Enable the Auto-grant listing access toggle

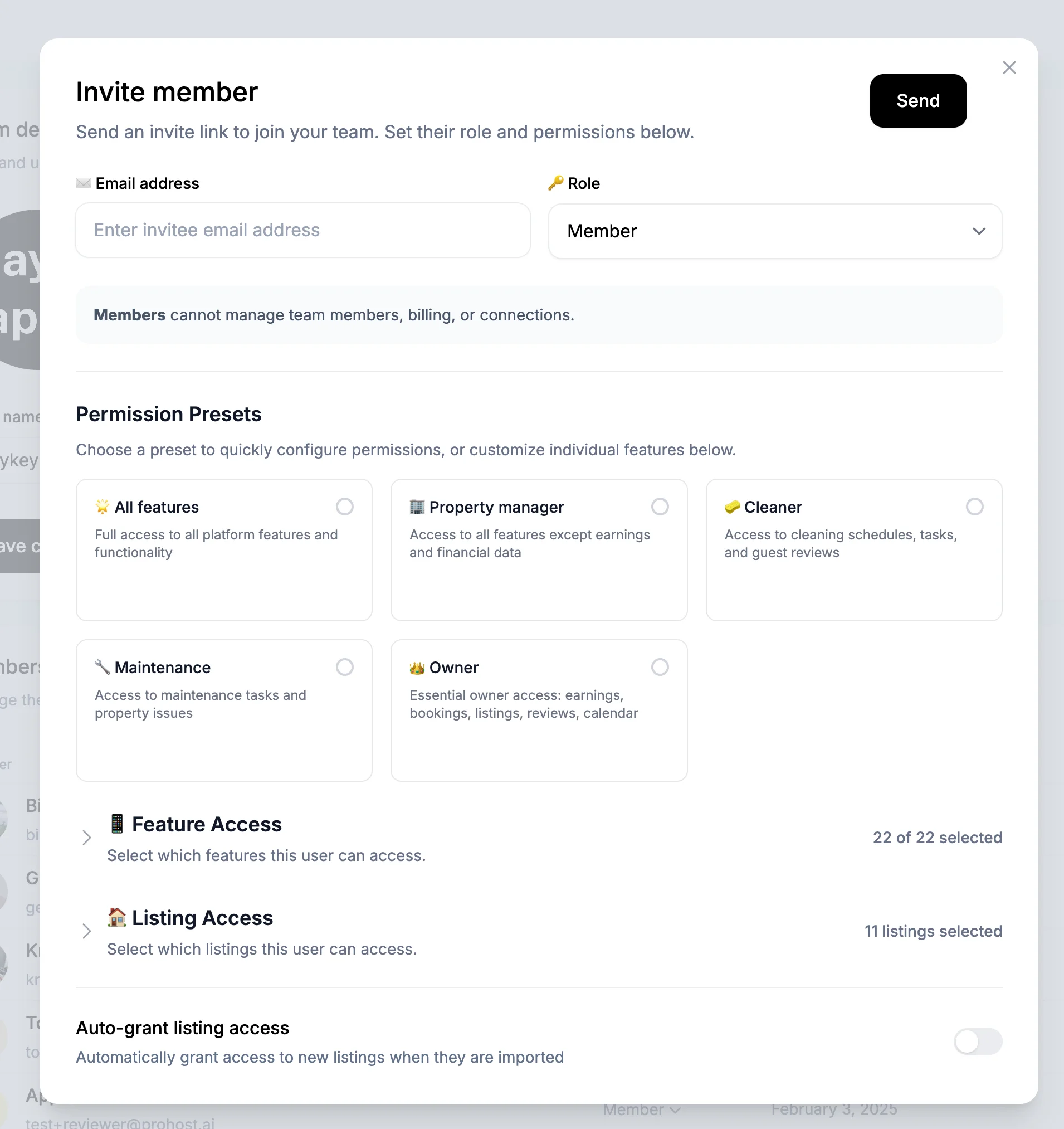tap(978, 1042)
